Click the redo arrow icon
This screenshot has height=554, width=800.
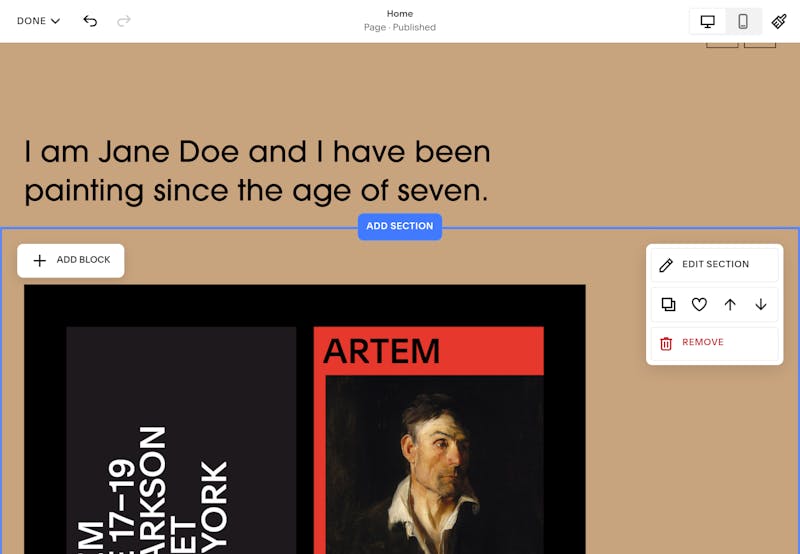click(124, 21)
